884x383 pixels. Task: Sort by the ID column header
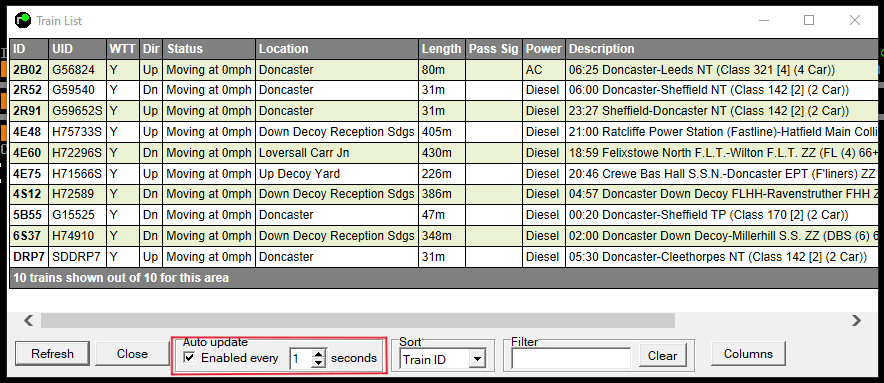pyautogui.click(x=29, y=49)
